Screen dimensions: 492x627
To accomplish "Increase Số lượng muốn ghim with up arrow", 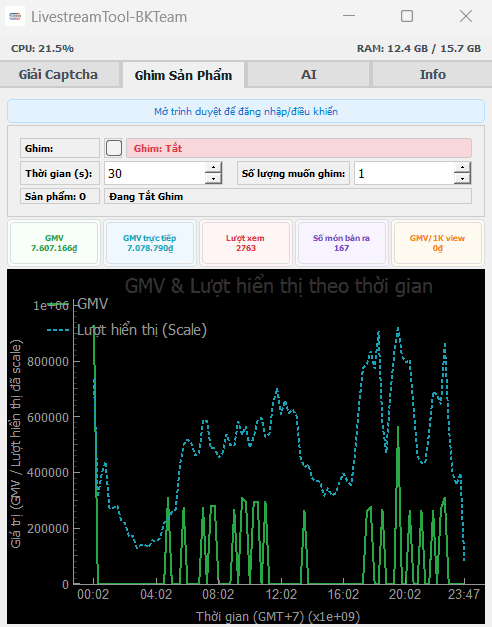I will 462,167.
